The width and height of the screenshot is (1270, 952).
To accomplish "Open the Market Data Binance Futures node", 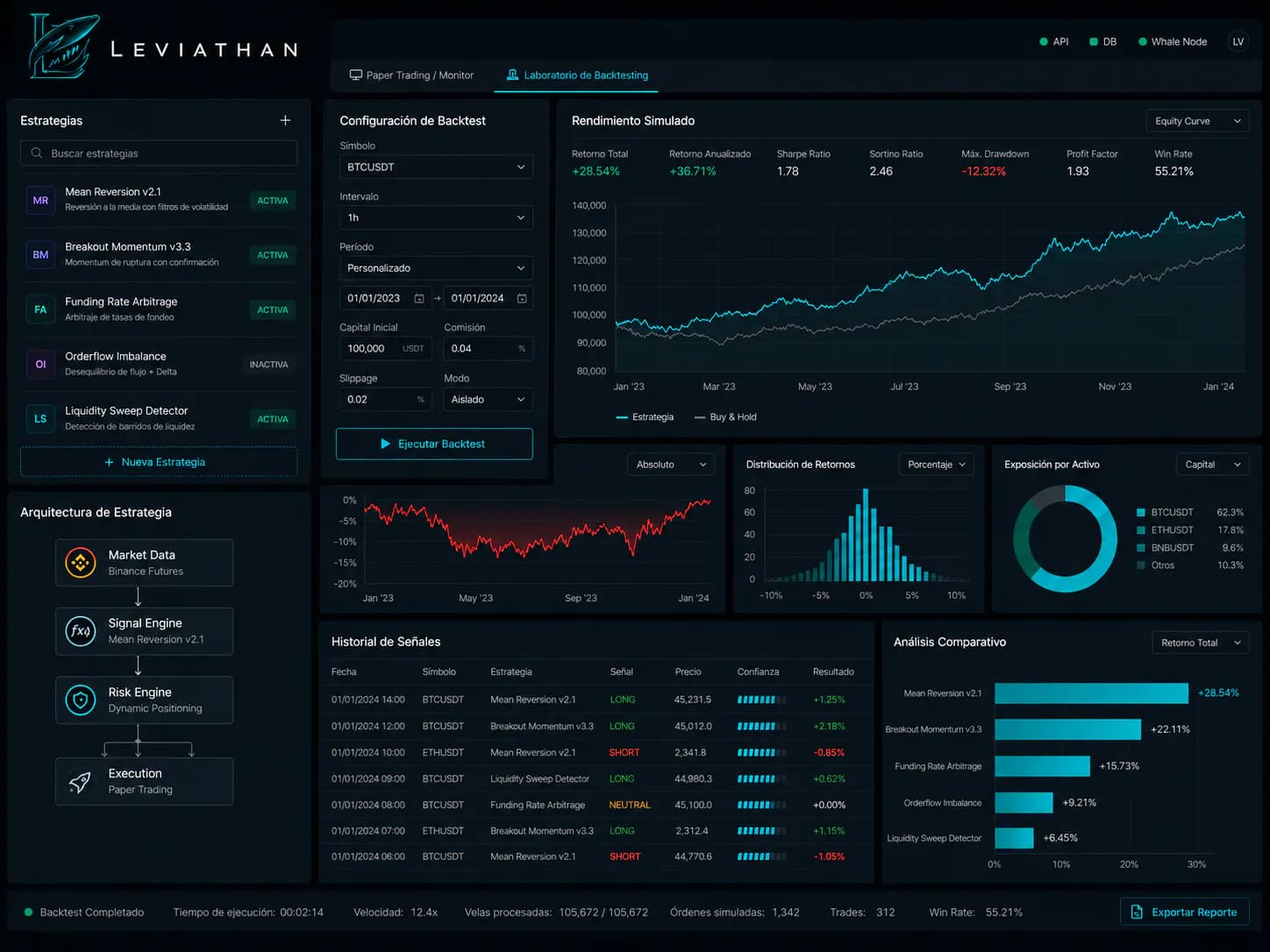I will [145, 563].
